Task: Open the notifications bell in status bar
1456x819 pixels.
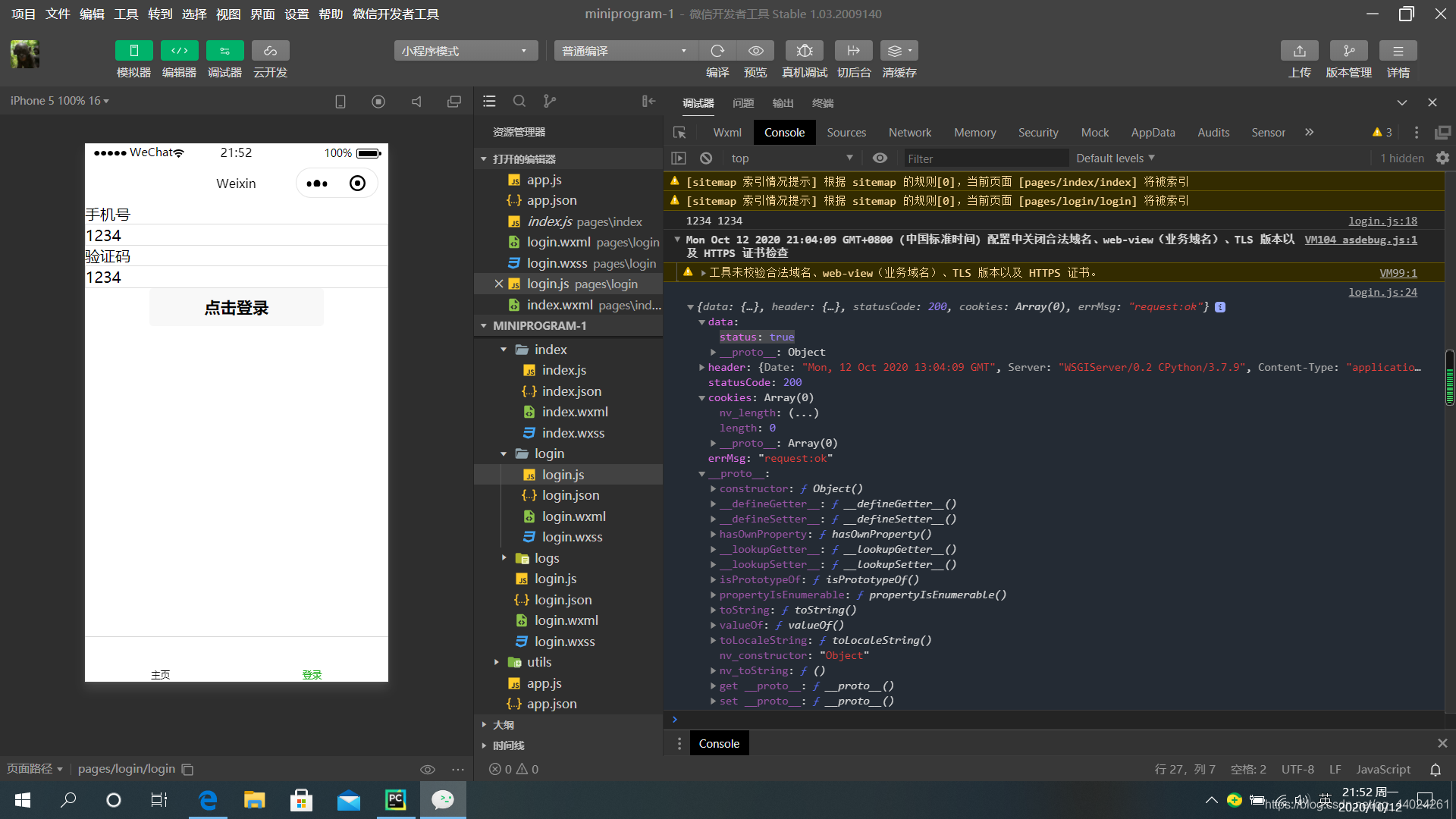Action: [x=1436, y=770]
